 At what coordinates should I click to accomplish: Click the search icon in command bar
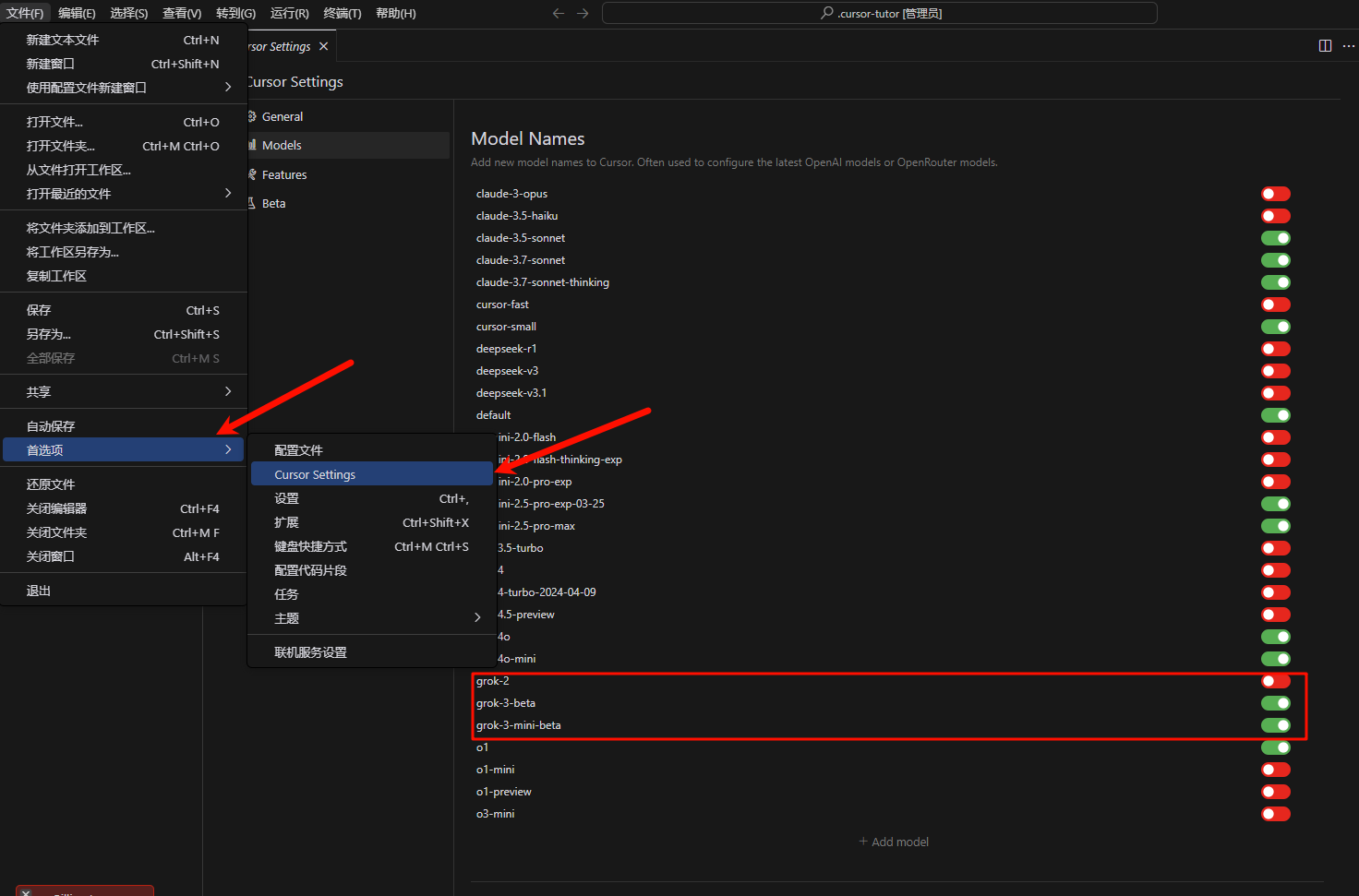(x=827, y=13)
